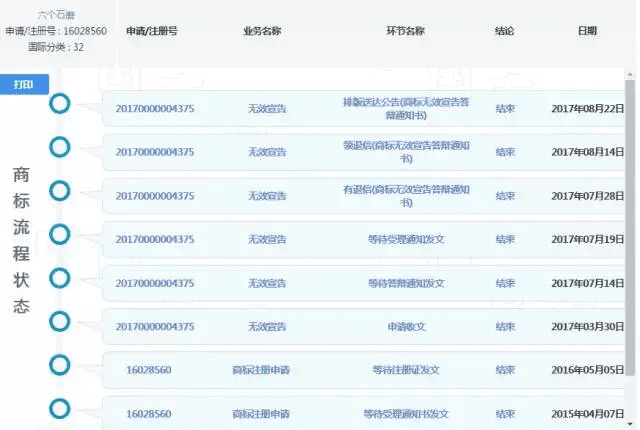Click the 申请收文 stage name
The width and height of the screenshot is (640, 430).
coord(406,327)
